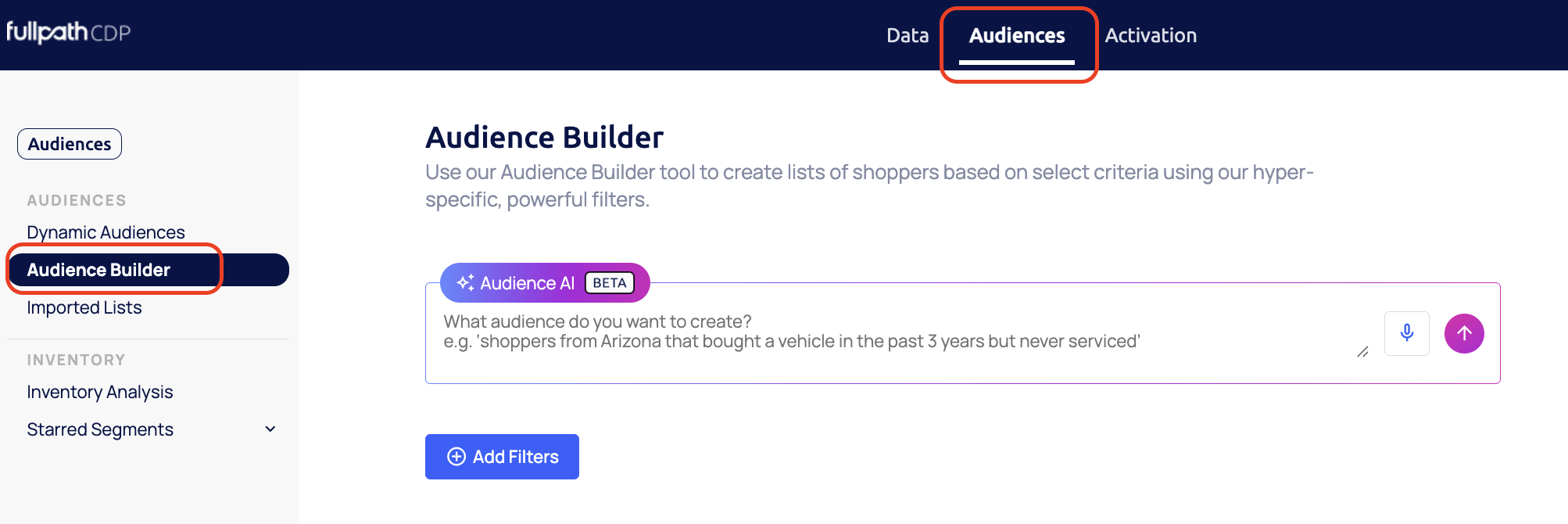Screen dimensions: 1568x524
Task: Open Imported Lists
Action: (84, 307)
